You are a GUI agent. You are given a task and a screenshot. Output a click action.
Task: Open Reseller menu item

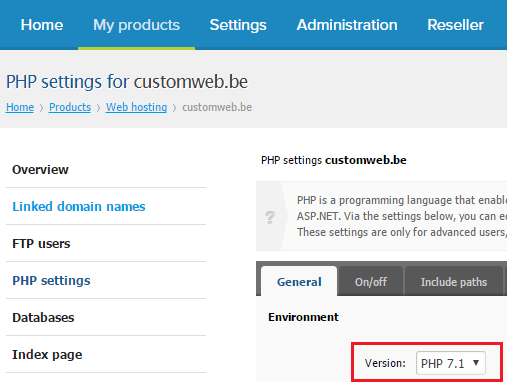click(455, 25)
